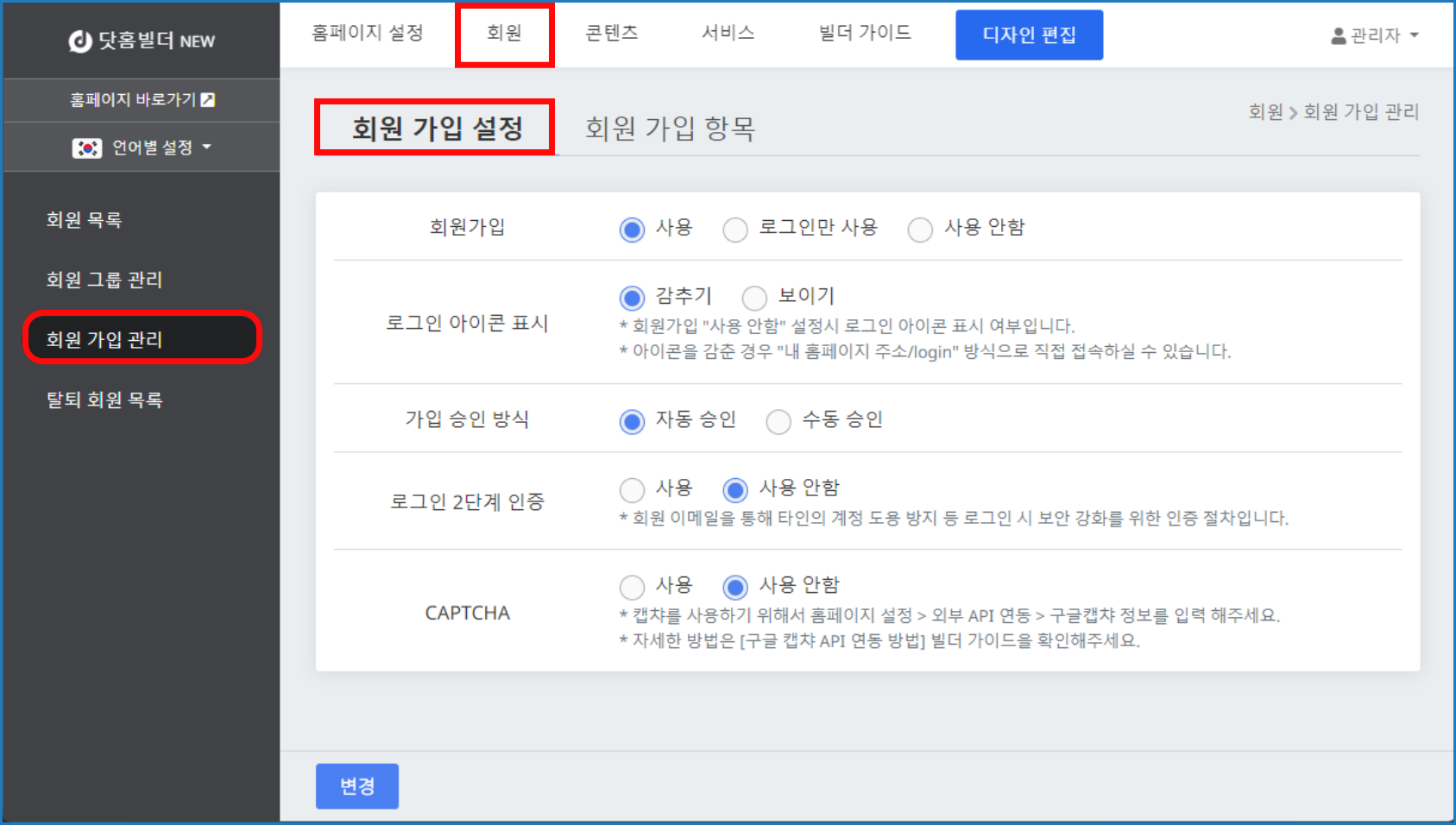
Task: Enable 사용 option for CAPTCHA
Action: 632,587
